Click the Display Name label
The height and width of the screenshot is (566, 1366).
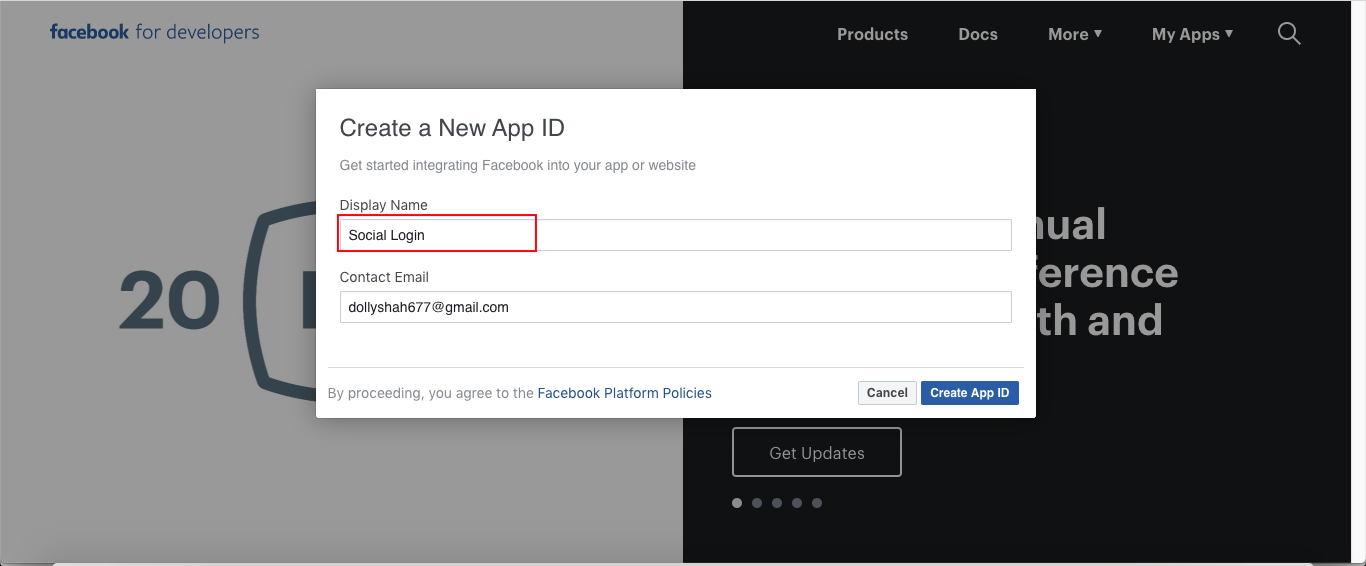point(383,205)
